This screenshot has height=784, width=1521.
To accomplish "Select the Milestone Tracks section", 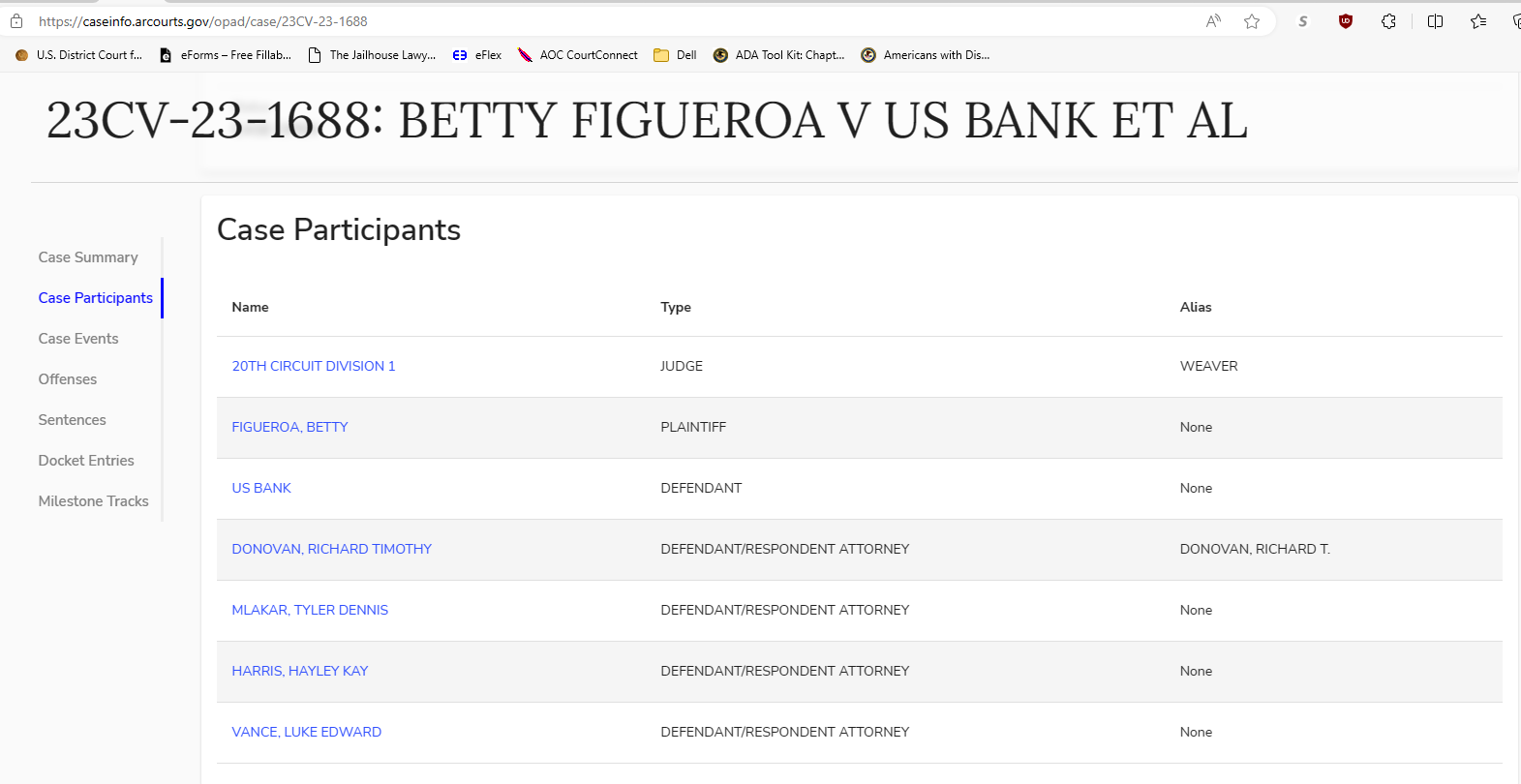I will coord(94,501).
